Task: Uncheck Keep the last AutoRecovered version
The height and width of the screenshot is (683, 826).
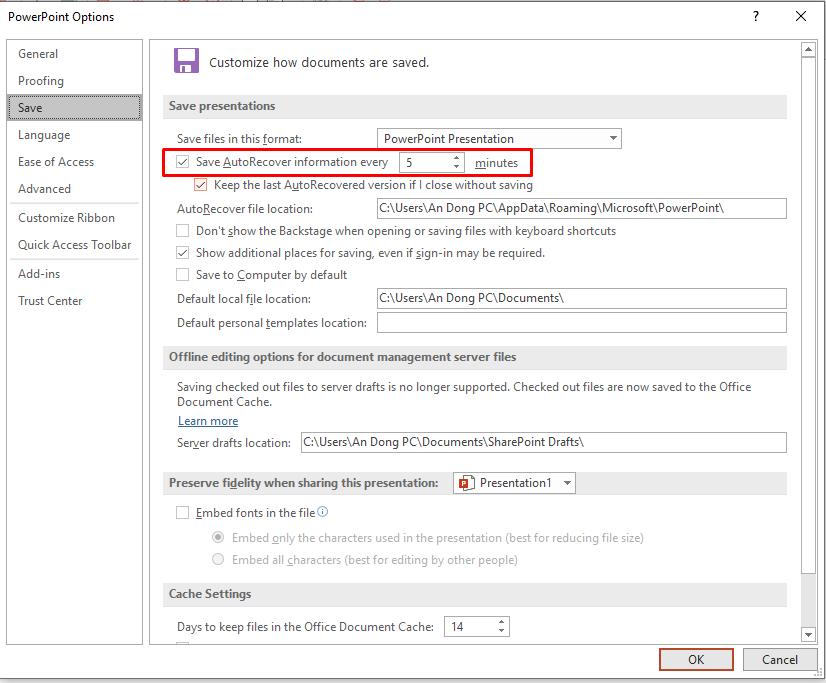Action: pos(201,185)
